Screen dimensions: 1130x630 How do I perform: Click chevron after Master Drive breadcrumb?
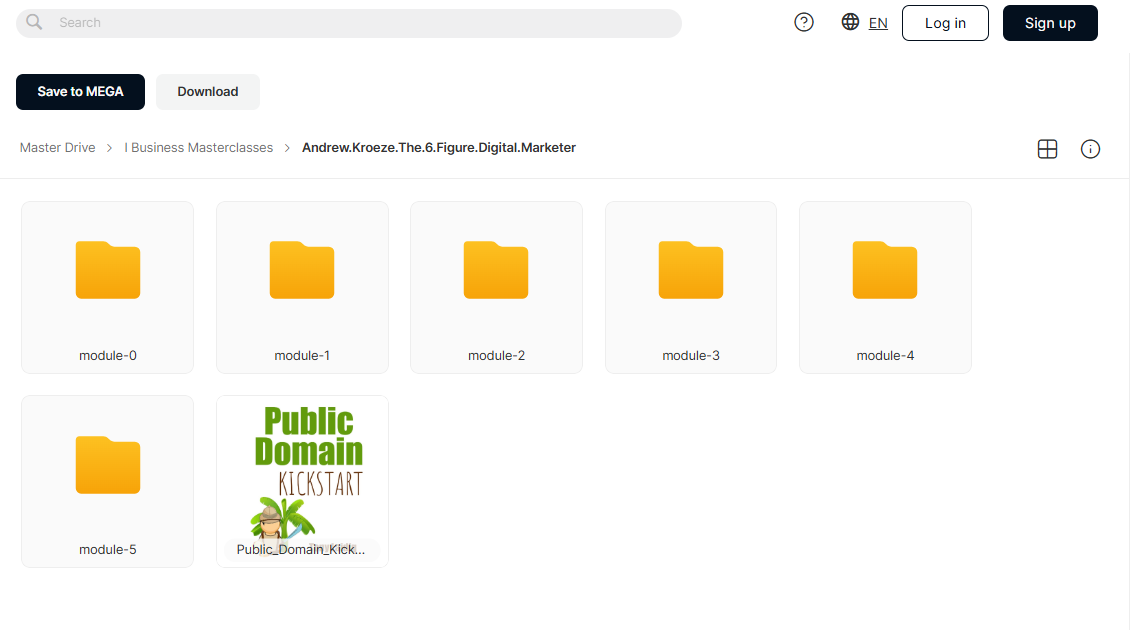(x=110, y=148)
